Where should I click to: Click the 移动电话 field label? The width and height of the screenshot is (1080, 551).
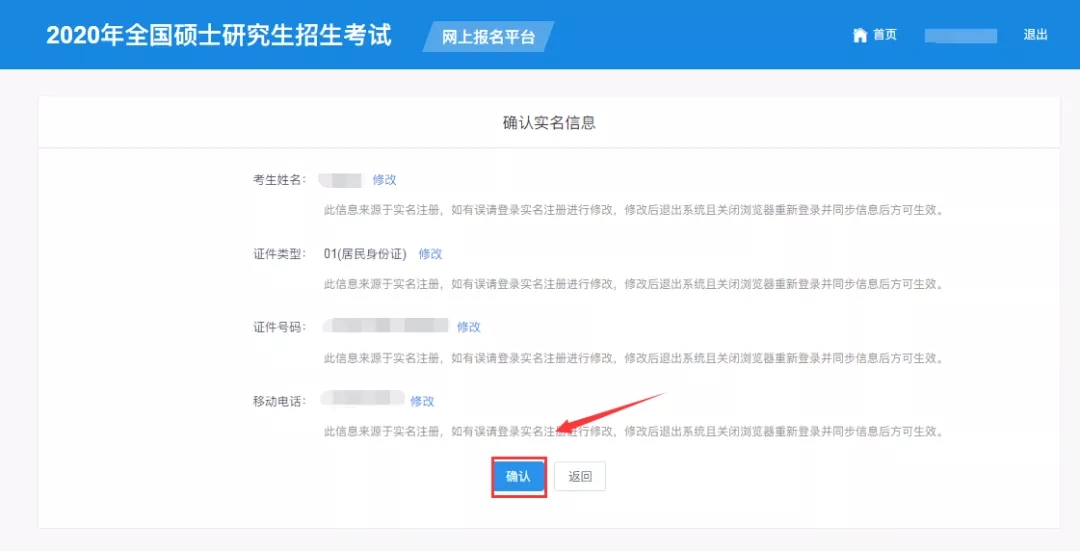(279, 401)
